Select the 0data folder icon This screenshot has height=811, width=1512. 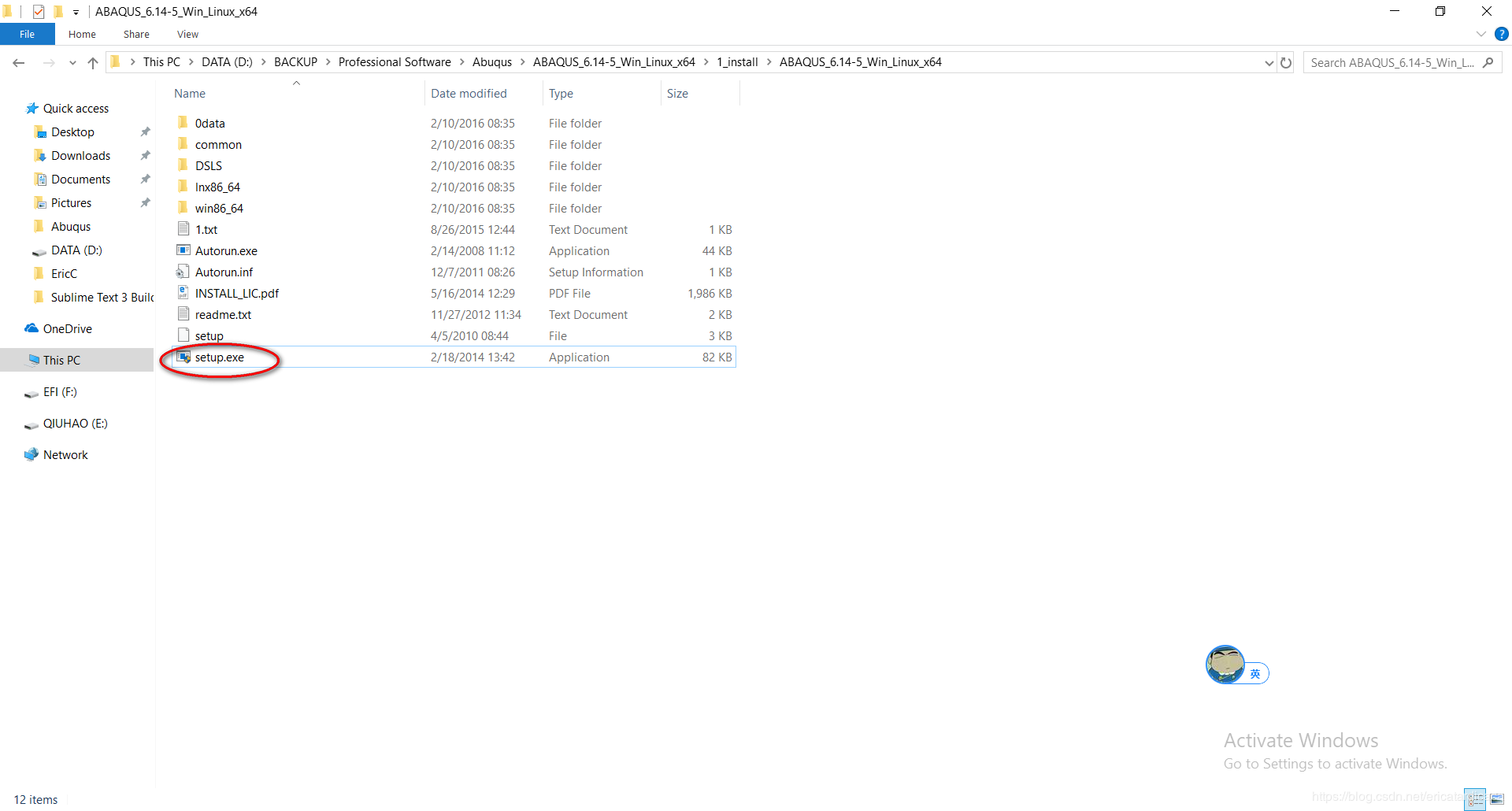tap(183, 123)
